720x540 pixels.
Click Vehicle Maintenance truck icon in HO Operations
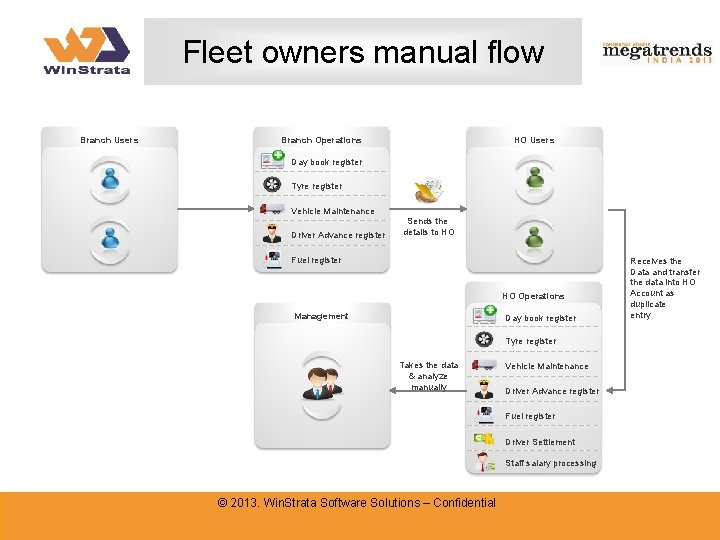point(484,365)
